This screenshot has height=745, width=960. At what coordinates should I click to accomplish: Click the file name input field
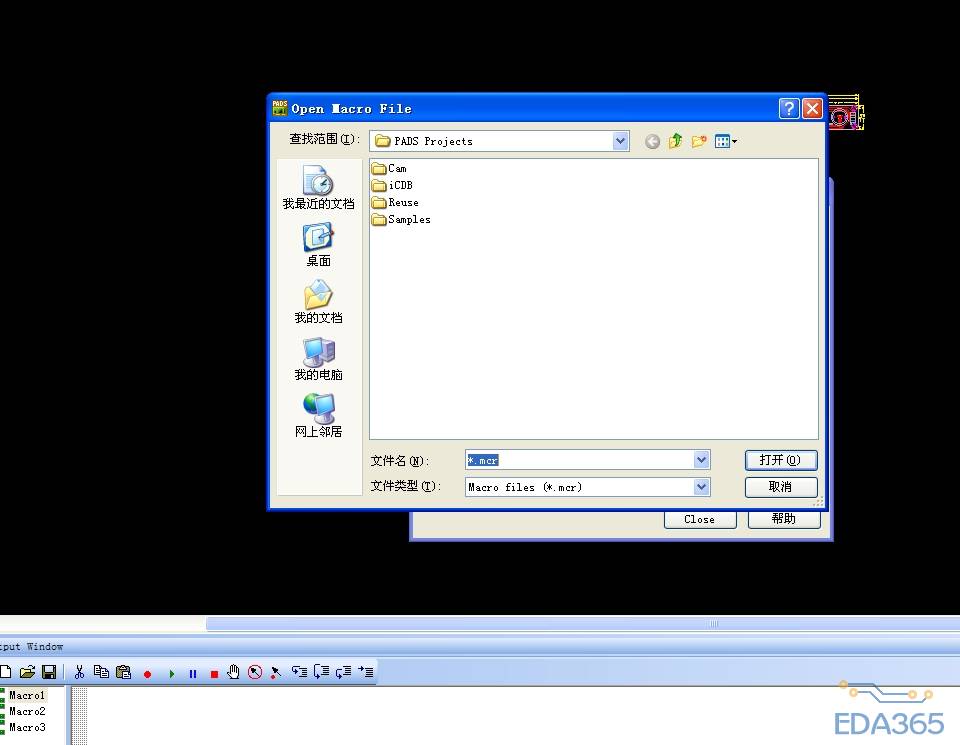[x=580, y=460]
